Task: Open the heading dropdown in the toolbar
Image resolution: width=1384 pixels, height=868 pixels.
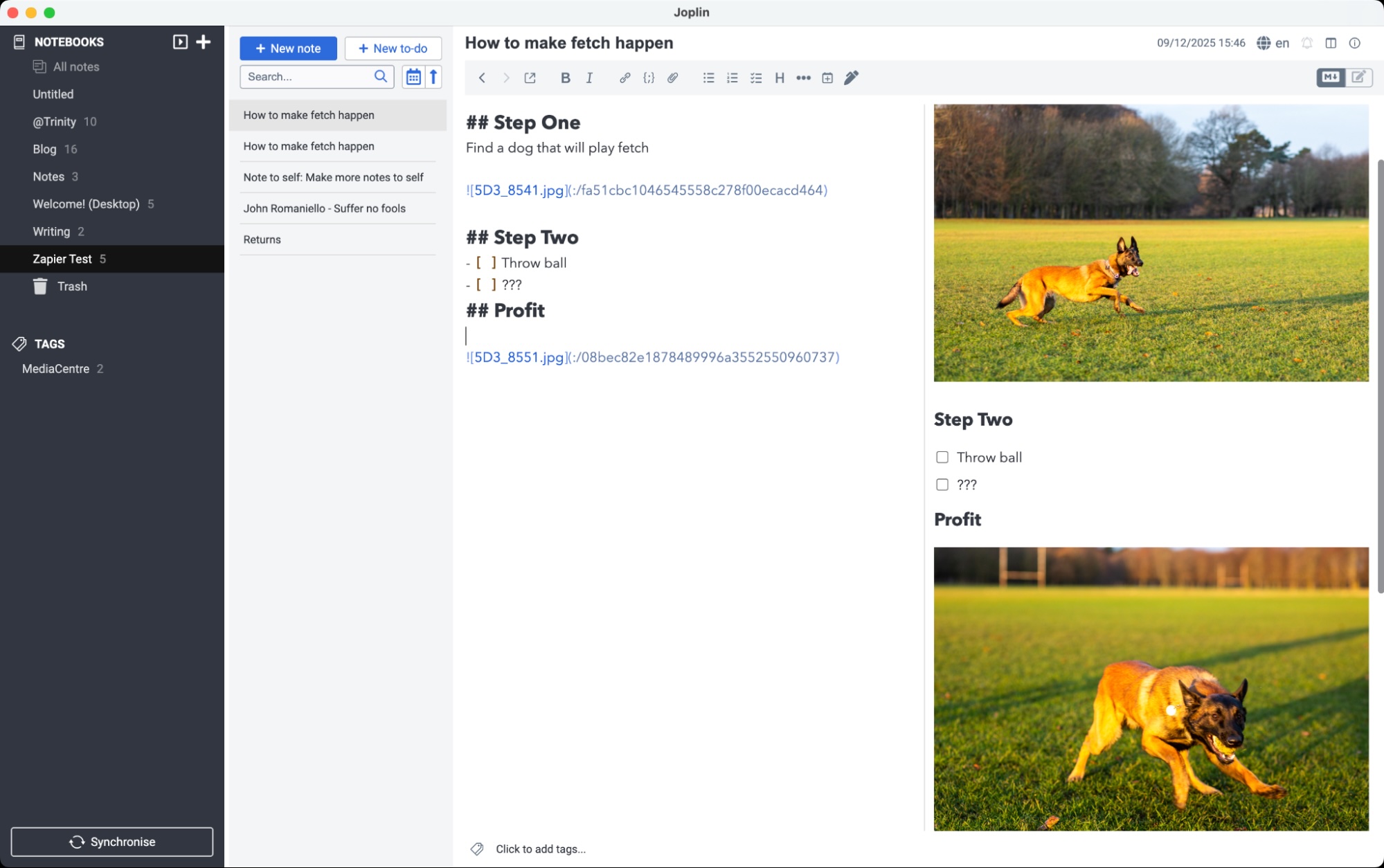Action: [779, 78]
